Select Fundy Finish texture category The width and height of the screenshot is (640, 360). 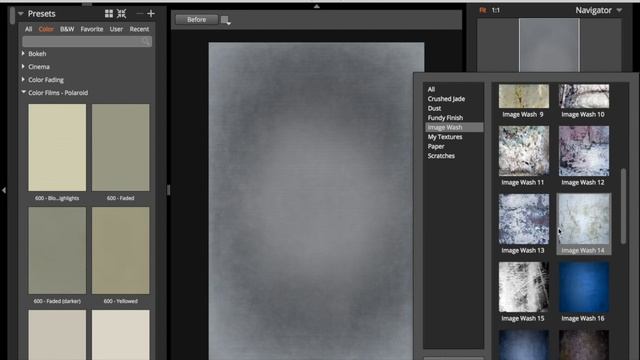(x=445, y=118)
